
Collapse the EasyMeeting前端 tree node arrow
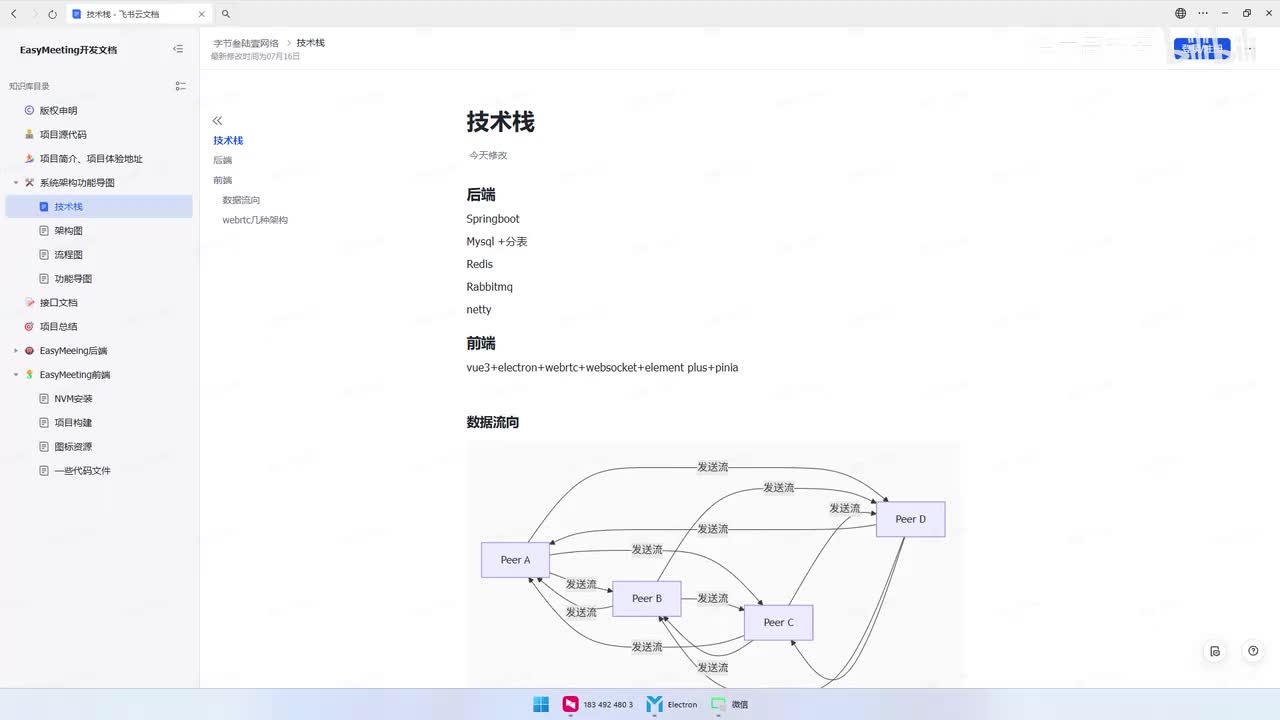click(16, 375)
